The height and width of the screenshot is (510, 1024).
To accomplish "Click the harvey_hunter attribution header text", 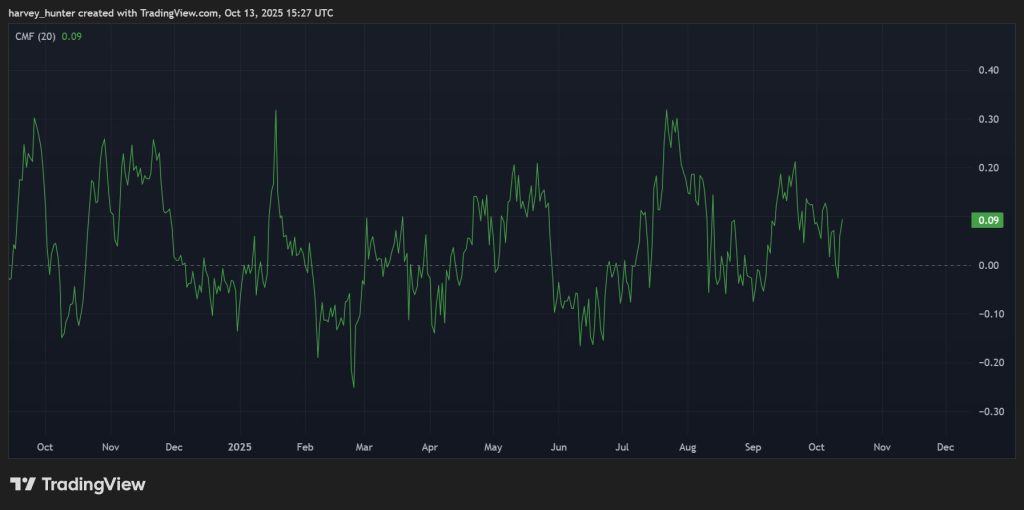I will 170,12.
